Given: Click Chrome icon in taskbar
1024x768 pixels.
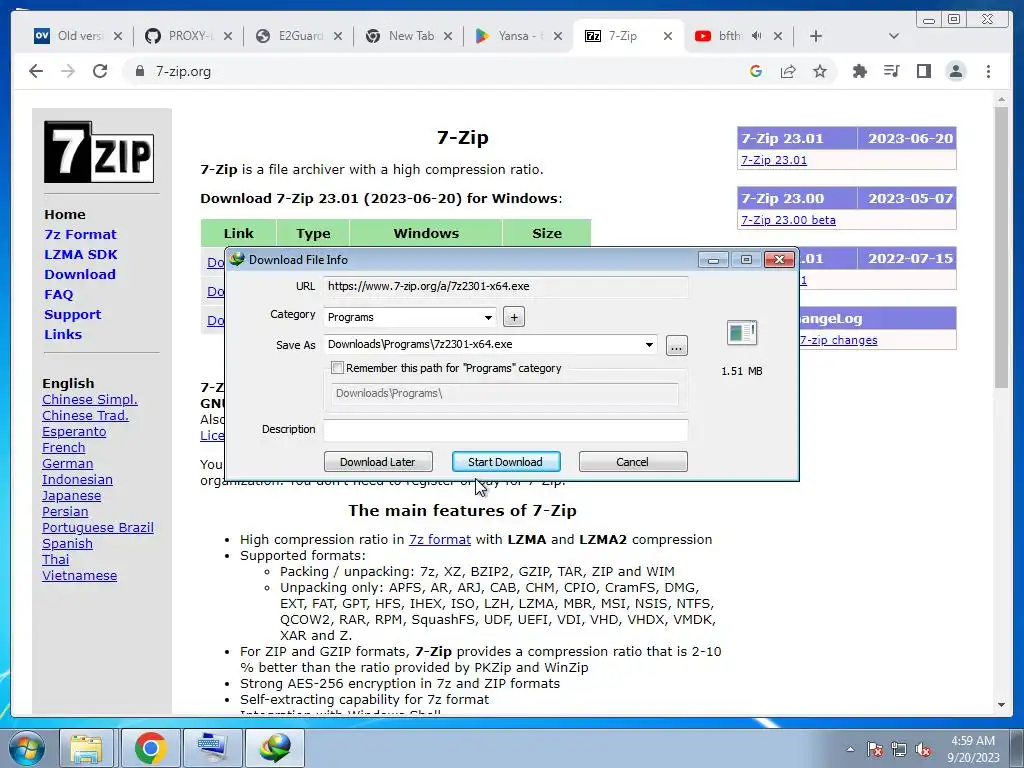Looking at the screenshot, I should [151, 748].
